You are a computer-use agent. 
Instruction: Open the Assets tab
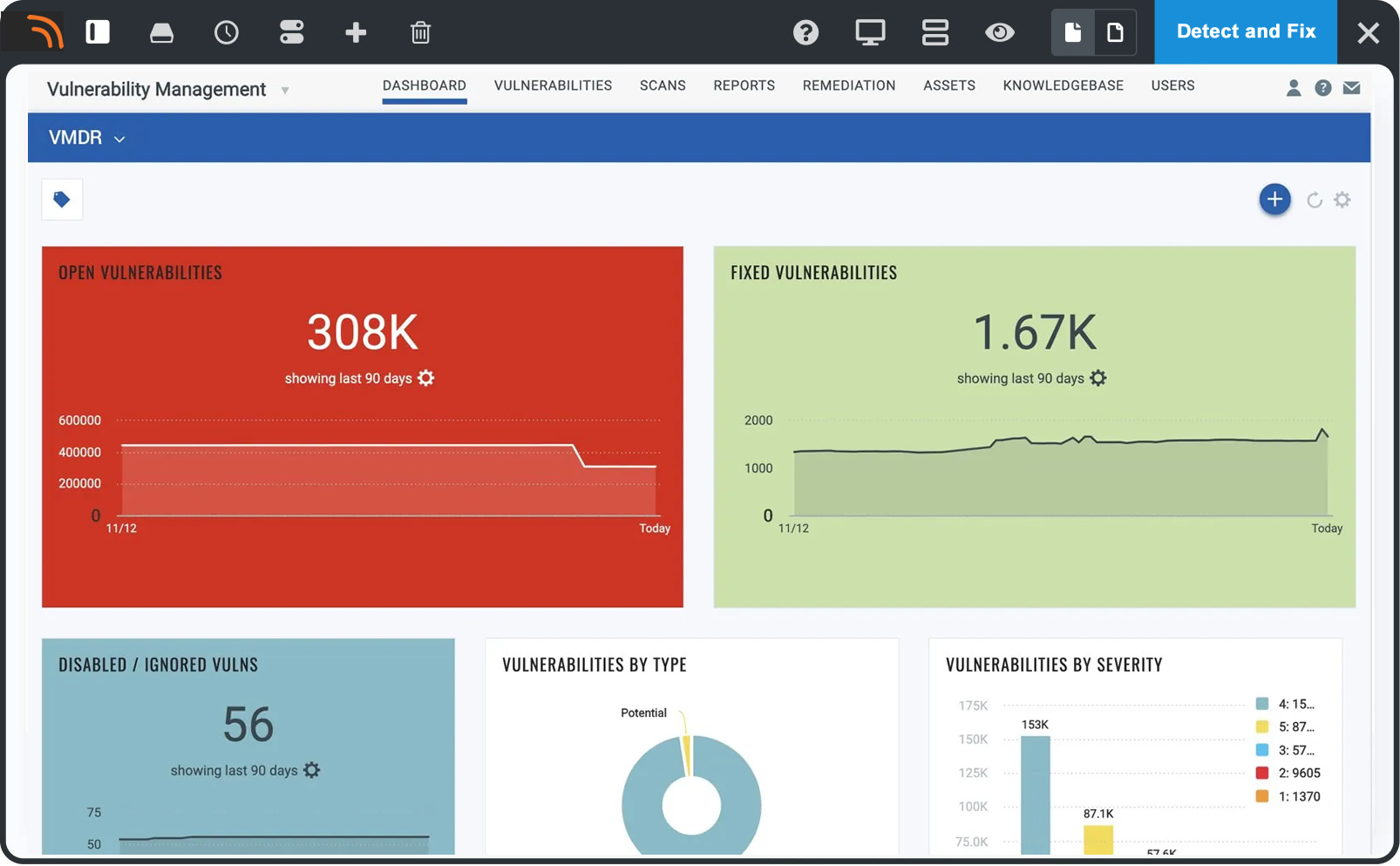coord(949,85)
